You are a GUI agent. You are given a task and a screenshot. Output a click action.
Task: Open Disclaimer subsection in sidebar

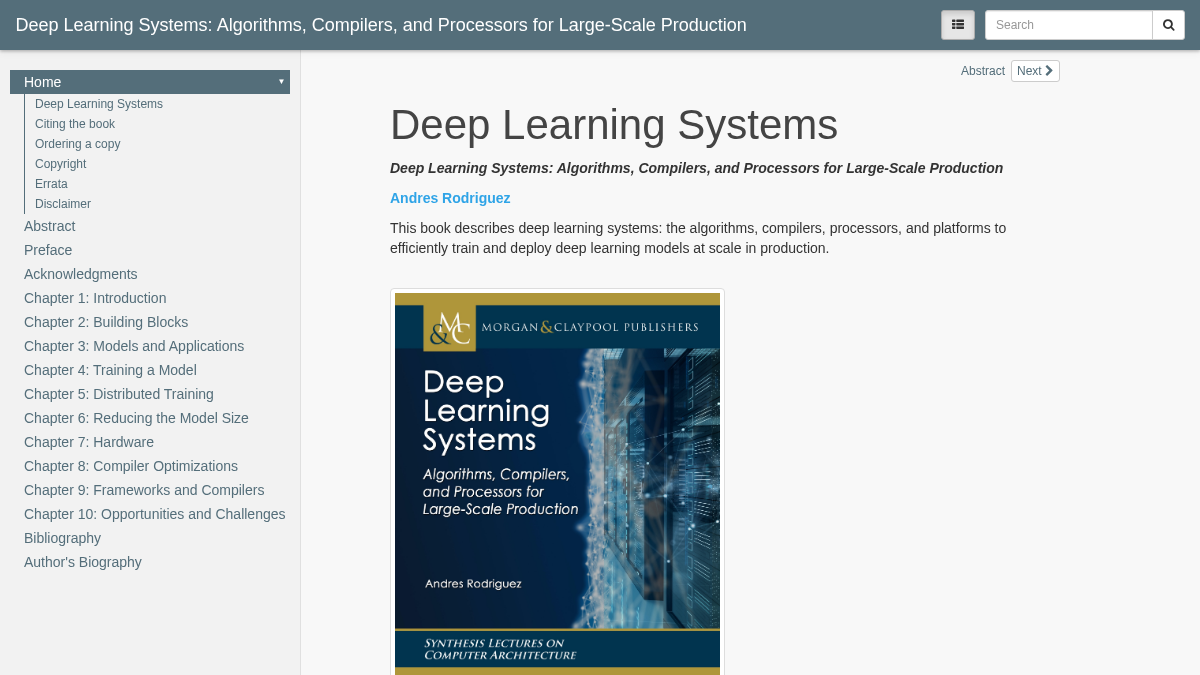click(x=63, y=204)
